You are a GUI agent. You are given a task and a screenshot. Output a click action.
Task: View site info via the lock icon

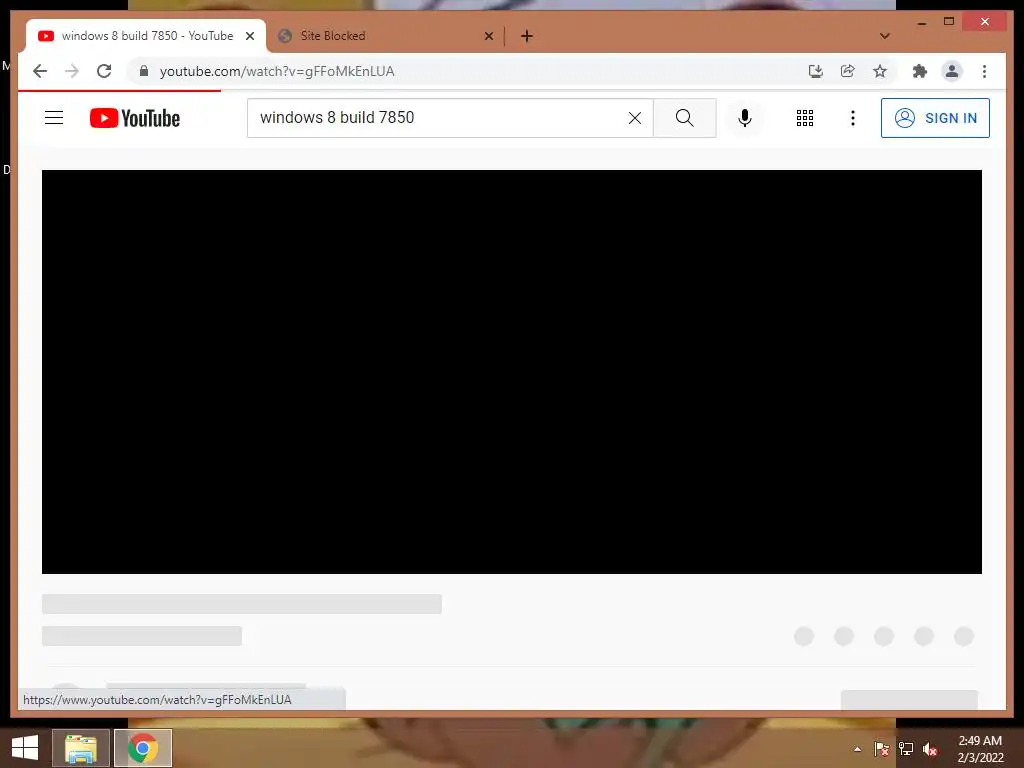(144, 71)
